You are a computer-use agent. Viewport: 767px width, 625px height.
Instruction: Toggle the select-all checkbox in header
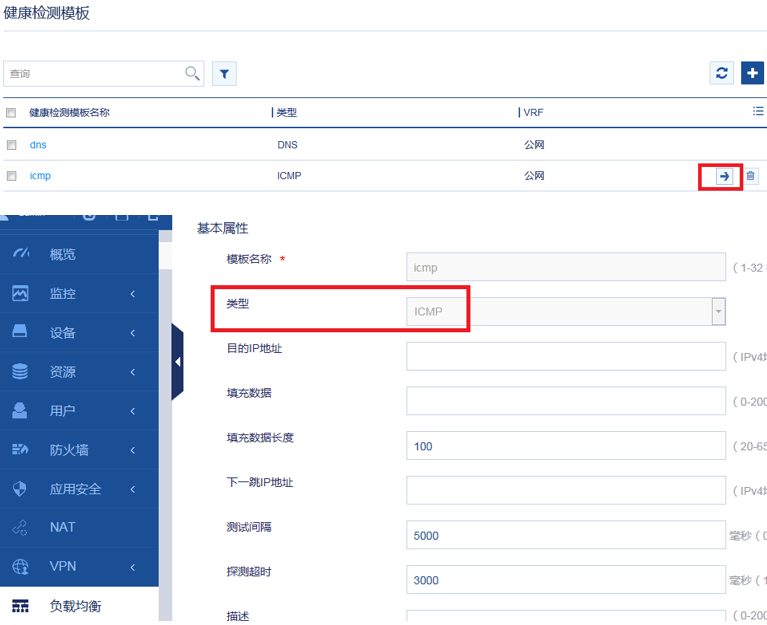12,113
